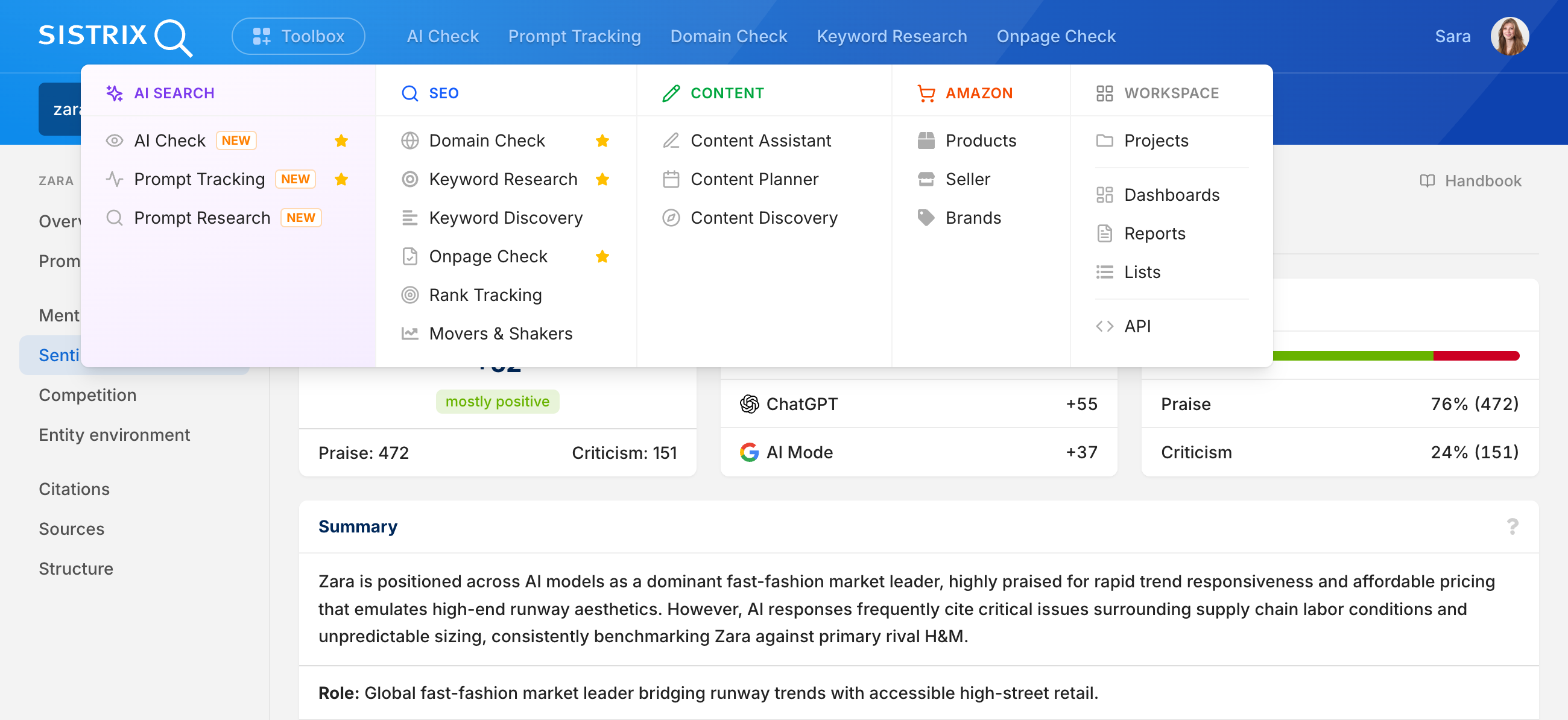Click the Domain Check globe icon
Screen dimensions: 1568x720
(x=410, y=141)
